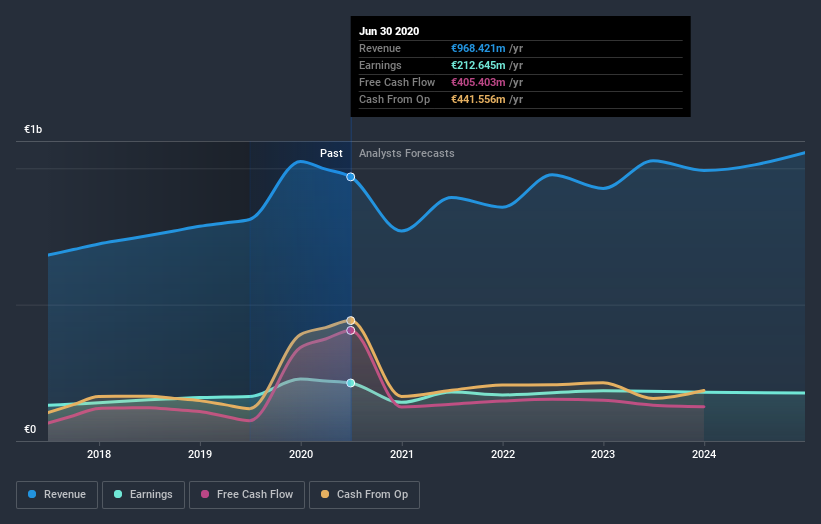Click the €212.645m earnings value
Image resolution: width=821 pixels, height=524 pixels.
click(479, 65)
